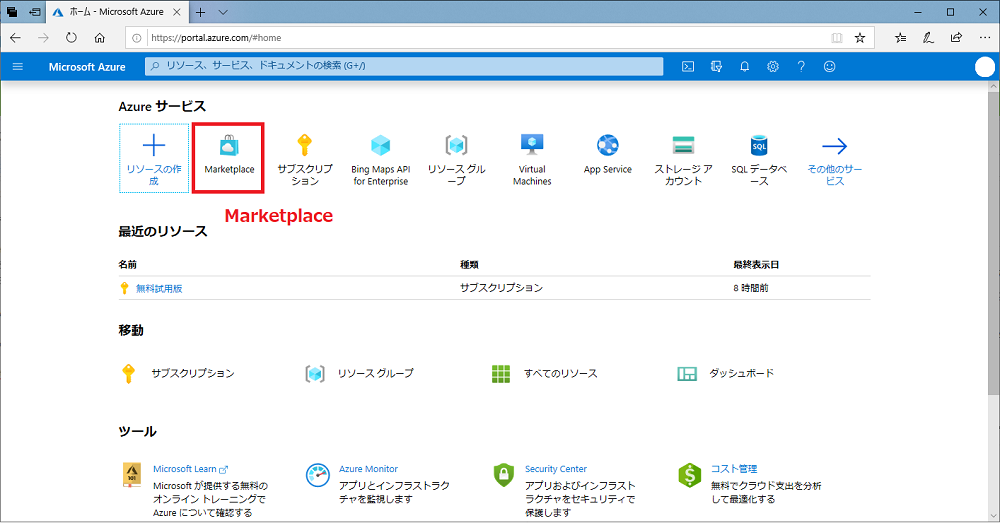Send feedback via smiley icon
This screenshot has height=523, width=1000.
[830, 66]
